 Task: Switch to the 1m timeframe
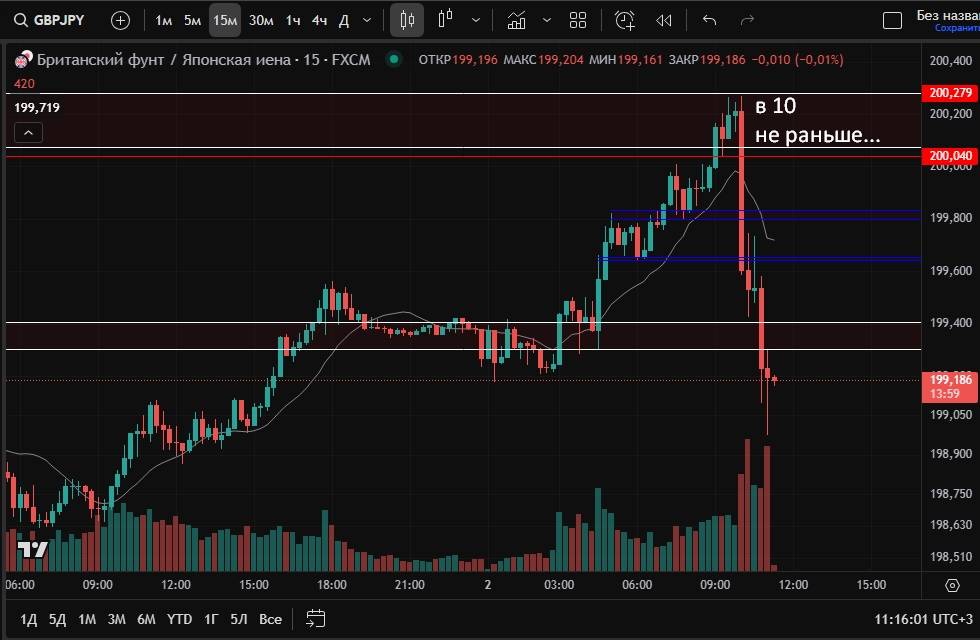(163, 20)
